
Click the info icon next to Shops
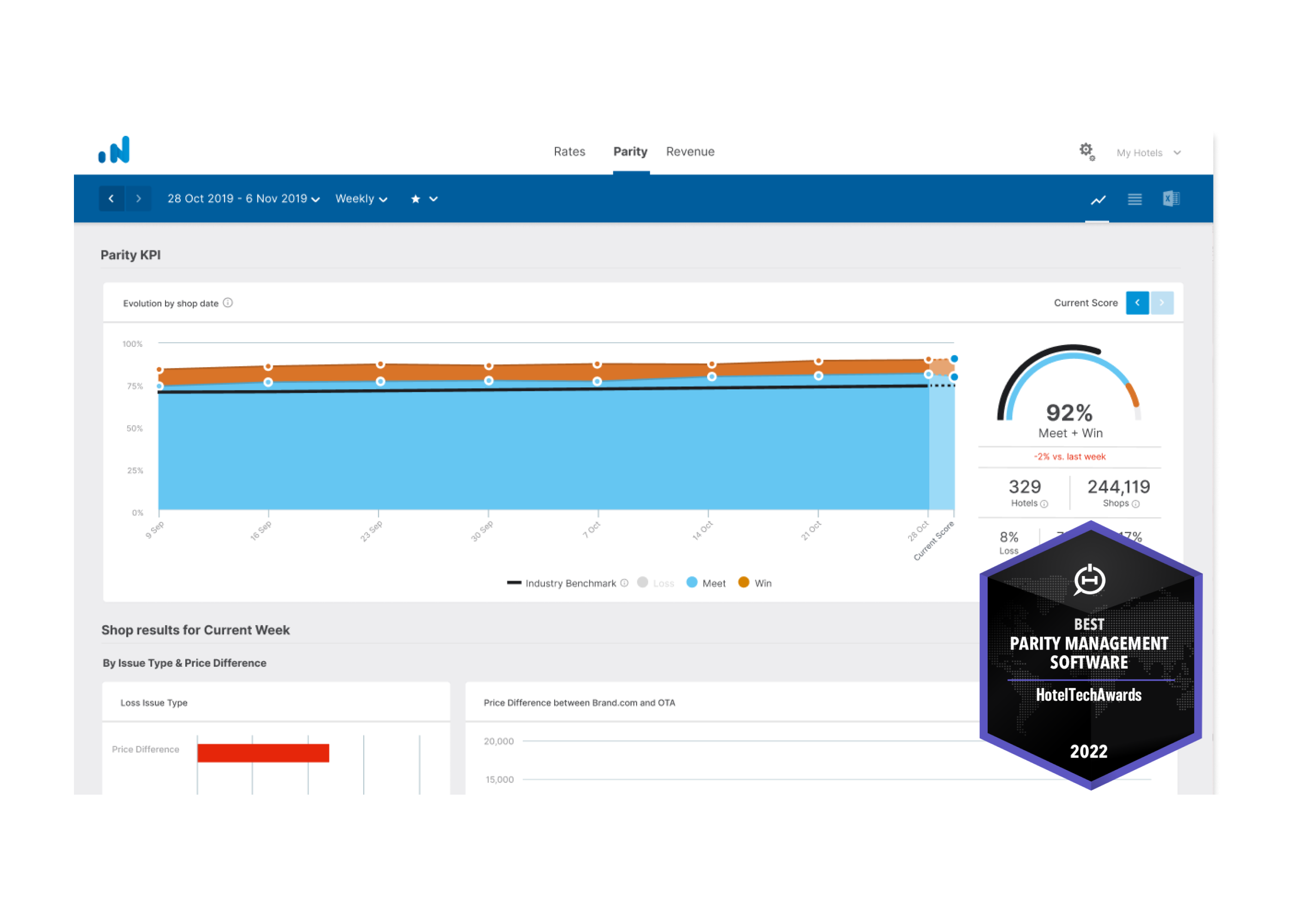point(1136,504)
